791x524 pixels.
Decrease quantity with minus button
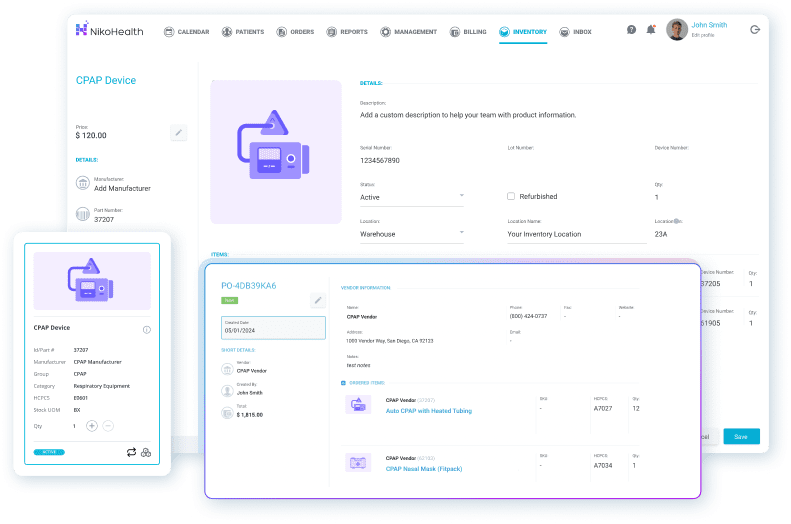(108, 426)
